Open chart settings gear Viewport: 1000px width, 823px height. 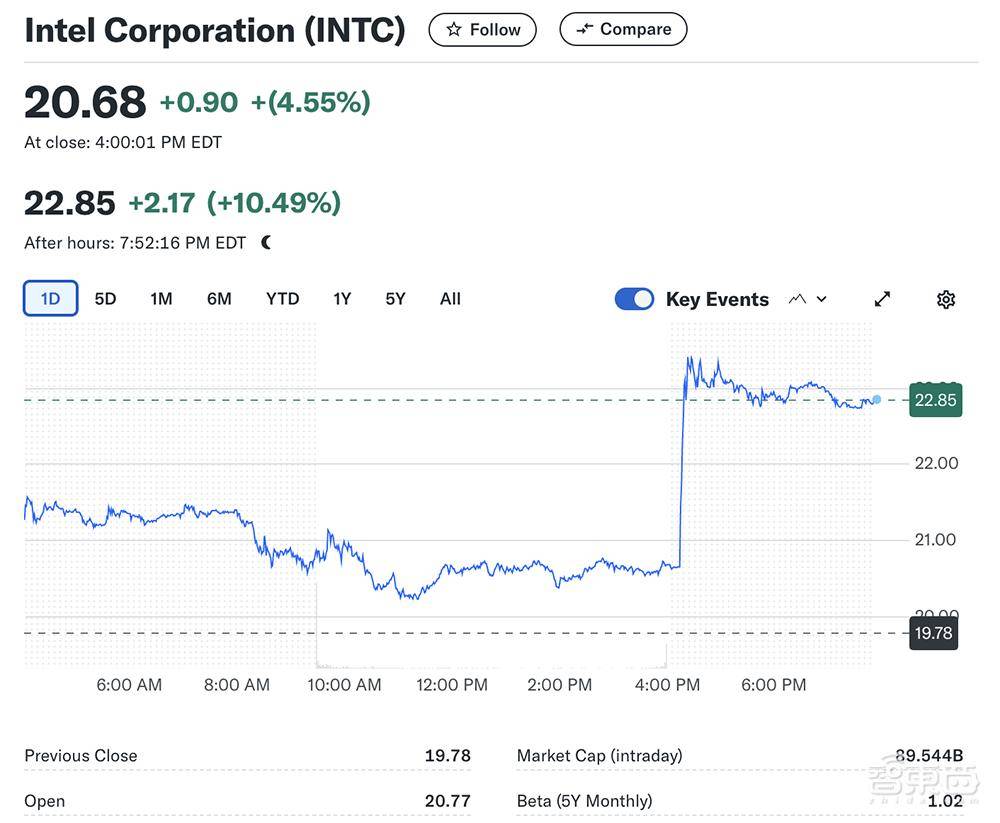[x=946, y=299]
